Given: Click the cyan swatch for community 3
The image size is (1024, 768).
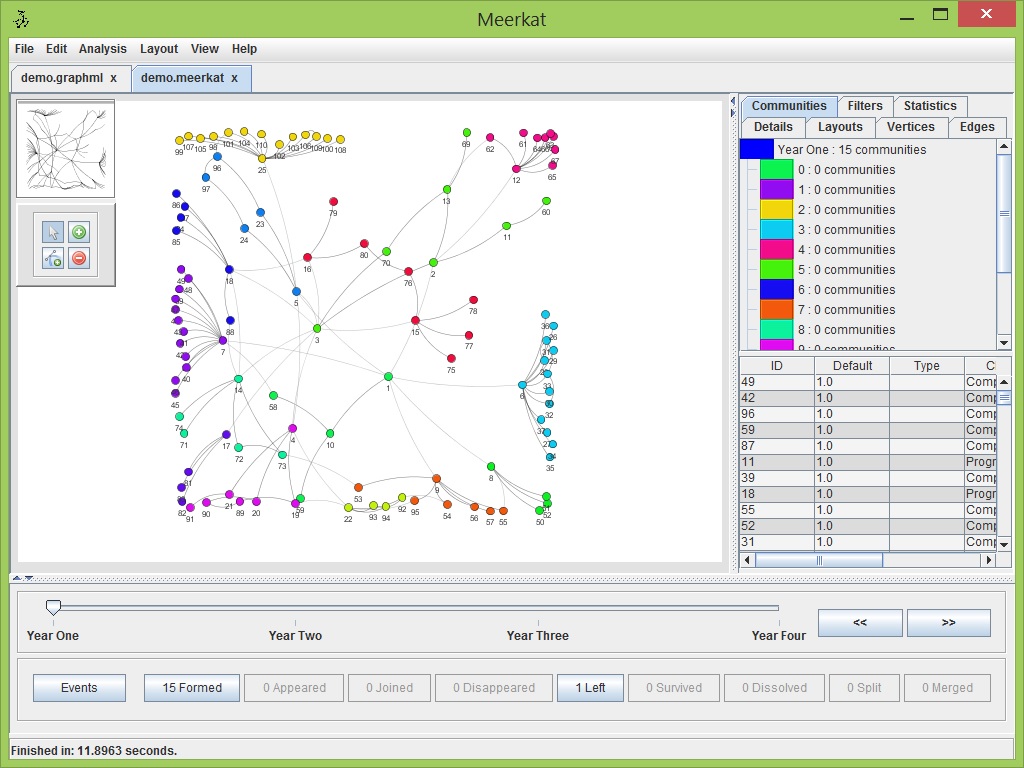Looking at the screenshot, I should [776, 230].
